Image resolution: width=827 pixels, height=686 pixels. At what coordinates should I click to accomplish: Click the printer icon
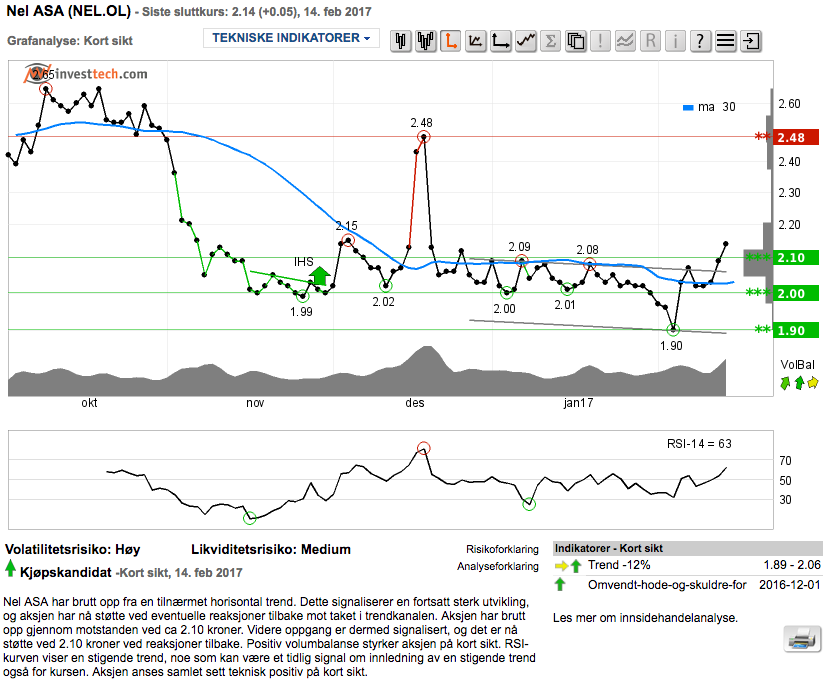[x=802, y=639]
